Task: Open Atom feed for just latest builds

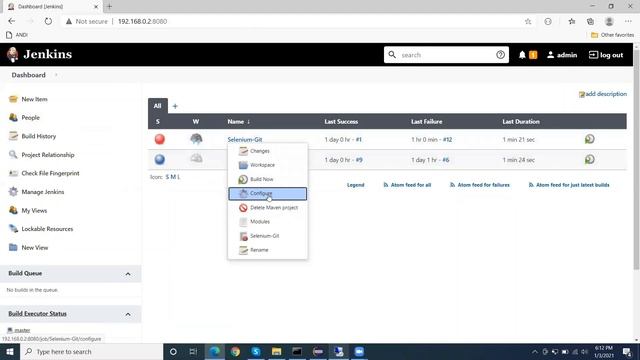Action: click(569, 185)
